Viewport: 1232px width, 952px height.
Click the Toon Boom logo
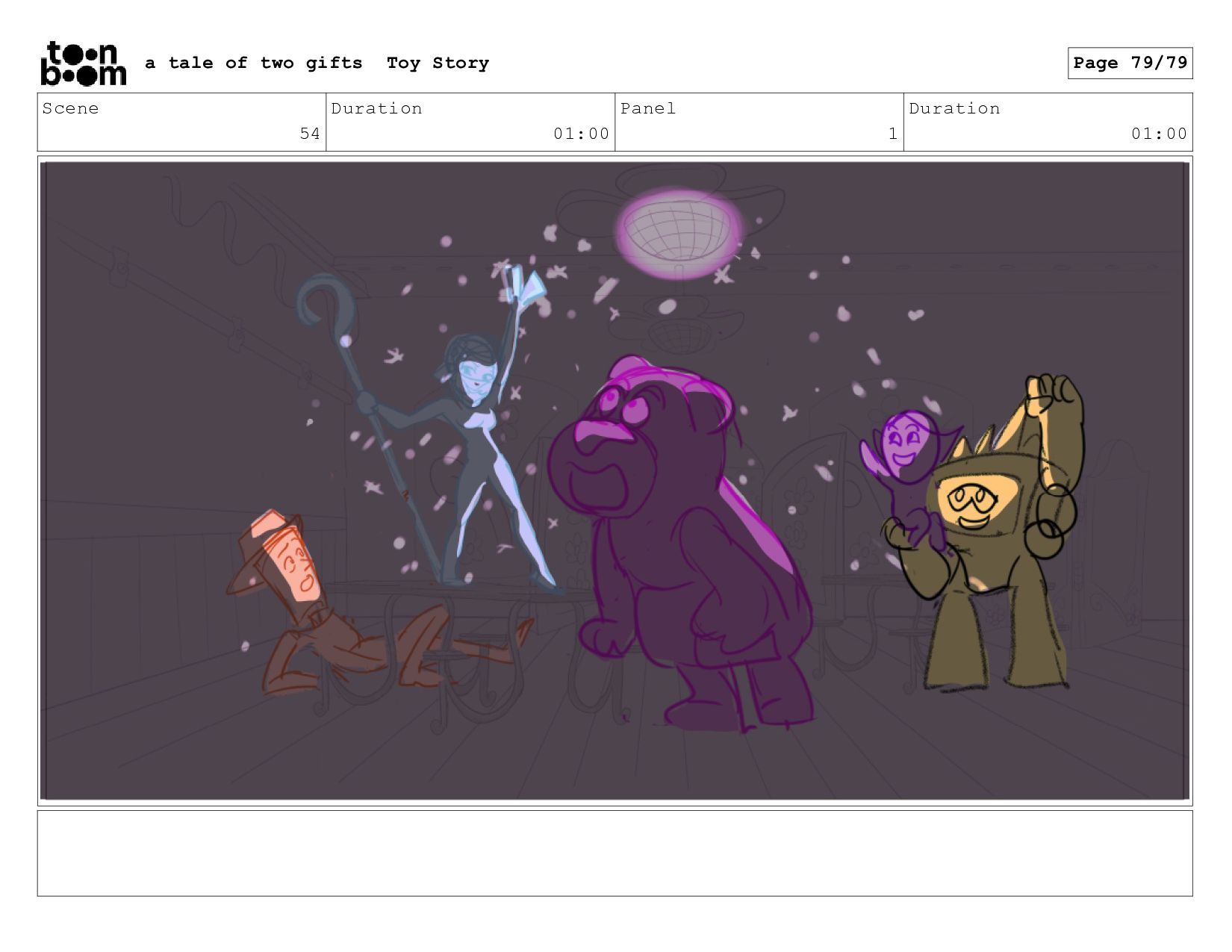(x=83, y=63)
